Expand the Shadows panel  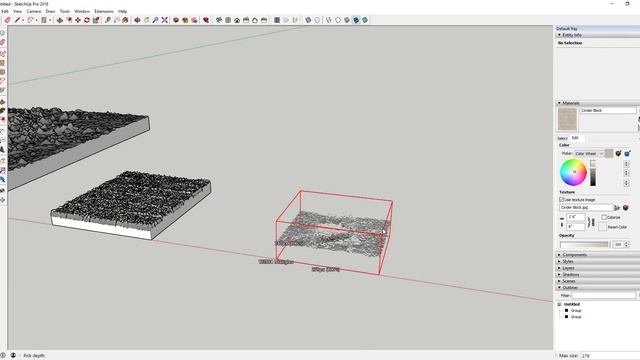coord(559,275)
